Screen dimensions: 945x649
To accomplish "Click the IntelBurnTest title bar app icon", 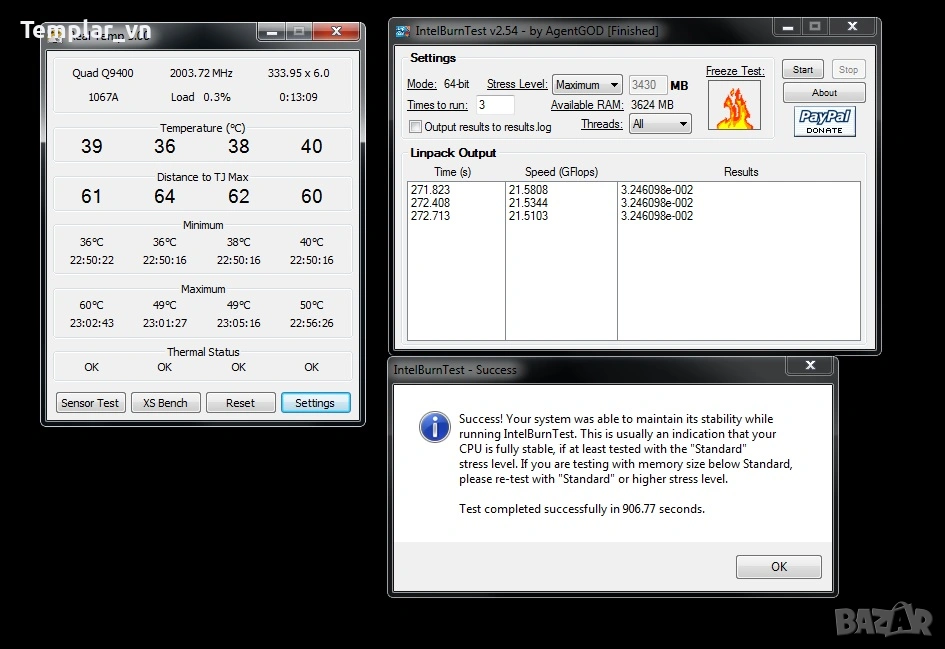I will point(402,31).
